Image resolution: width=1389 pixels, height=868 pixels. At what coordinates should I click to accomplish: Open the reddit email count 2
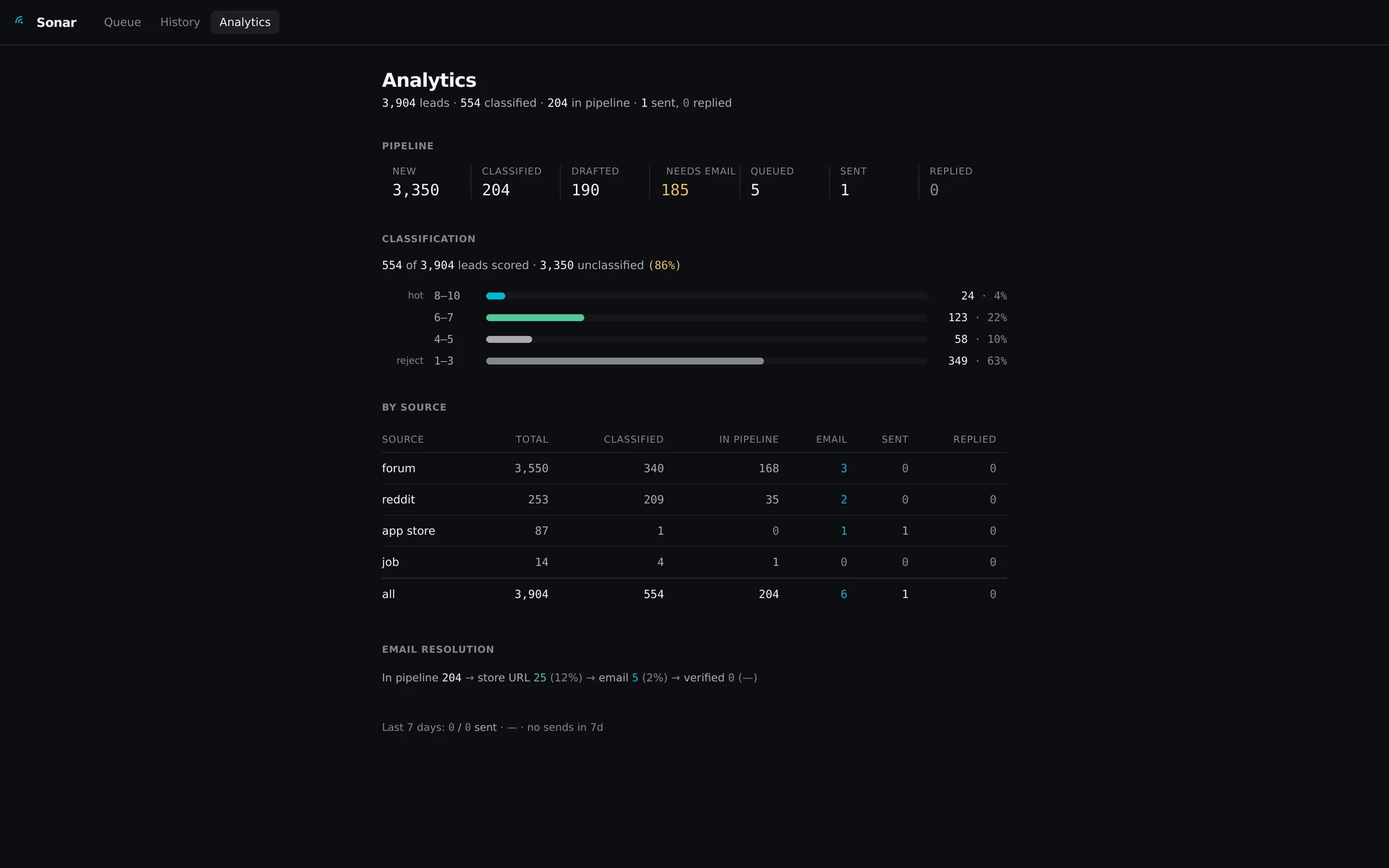point(844,500)
